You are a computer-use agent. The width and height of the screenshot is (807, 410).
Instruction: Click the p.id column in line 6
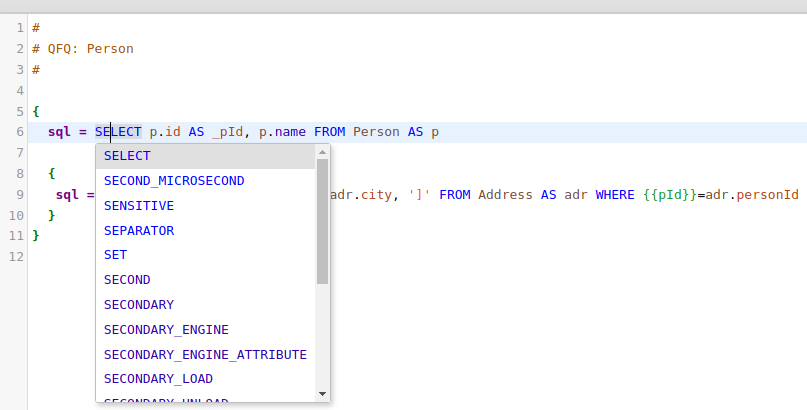(x=165, y=132)
